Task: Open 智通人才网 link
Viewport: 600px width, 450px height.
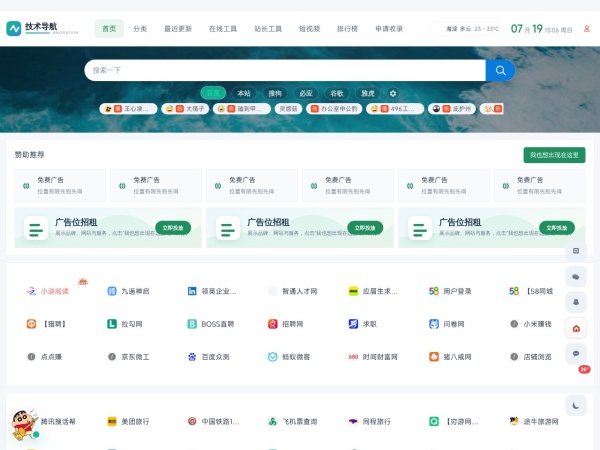Action: click(x=300, y=291)
